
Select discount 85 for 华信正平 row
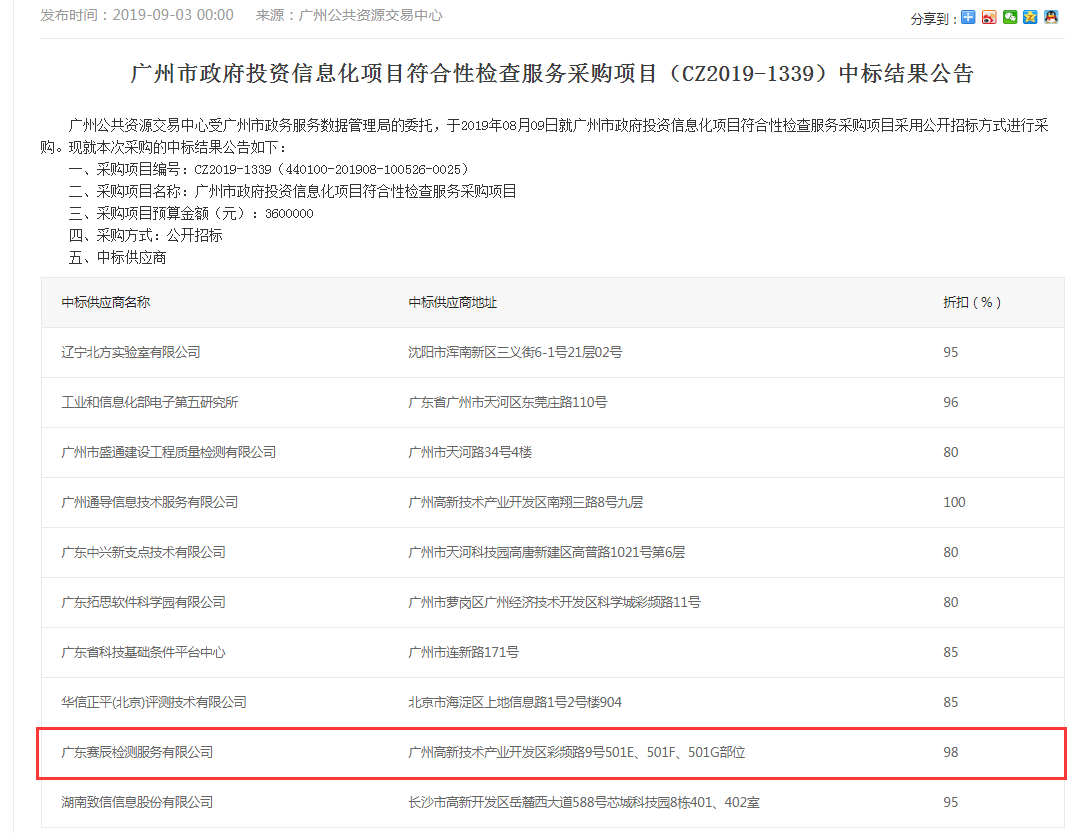click(x=951, y=703)
